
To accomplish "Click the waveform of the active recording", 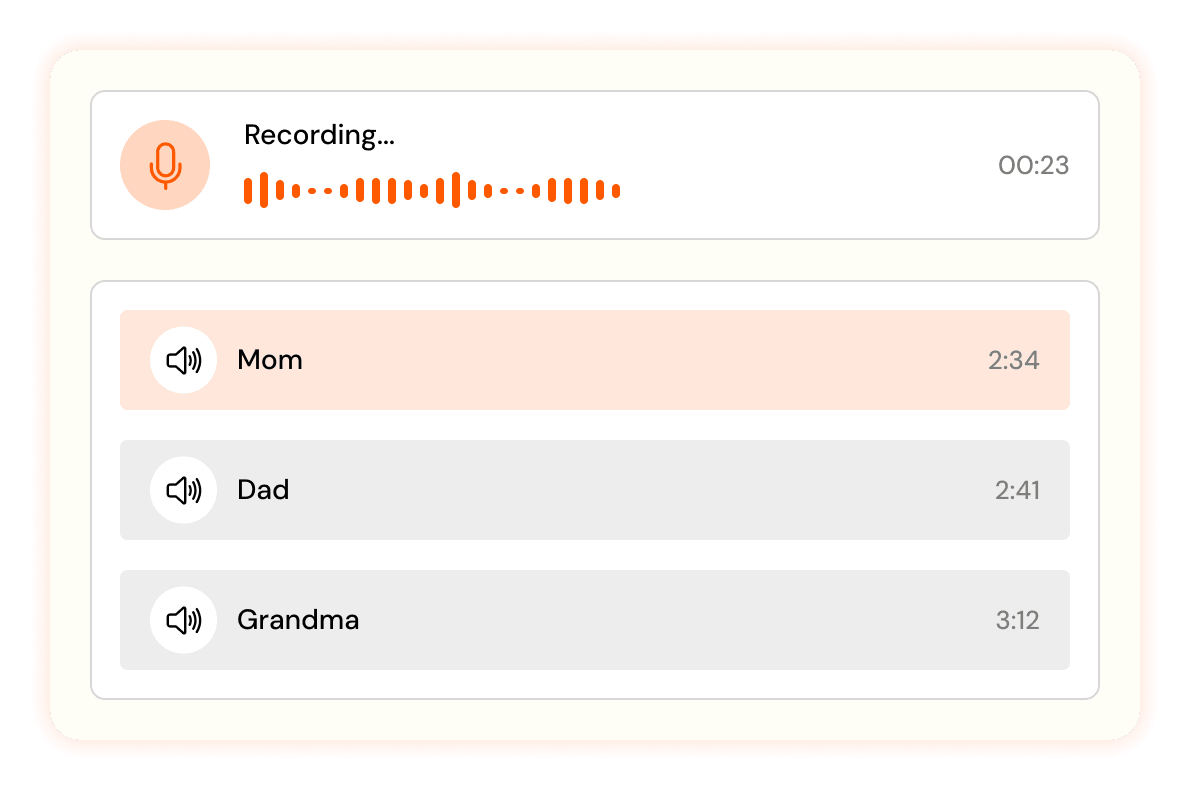I will pyautogui.click(x=430, y=188).
